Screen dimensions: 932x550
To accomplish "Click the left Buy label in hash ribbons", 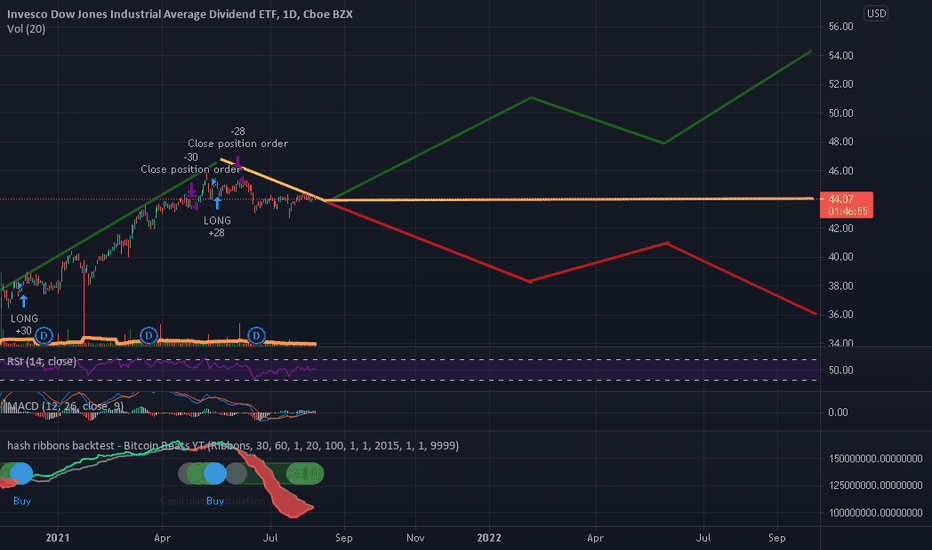I will coord(22,501).
